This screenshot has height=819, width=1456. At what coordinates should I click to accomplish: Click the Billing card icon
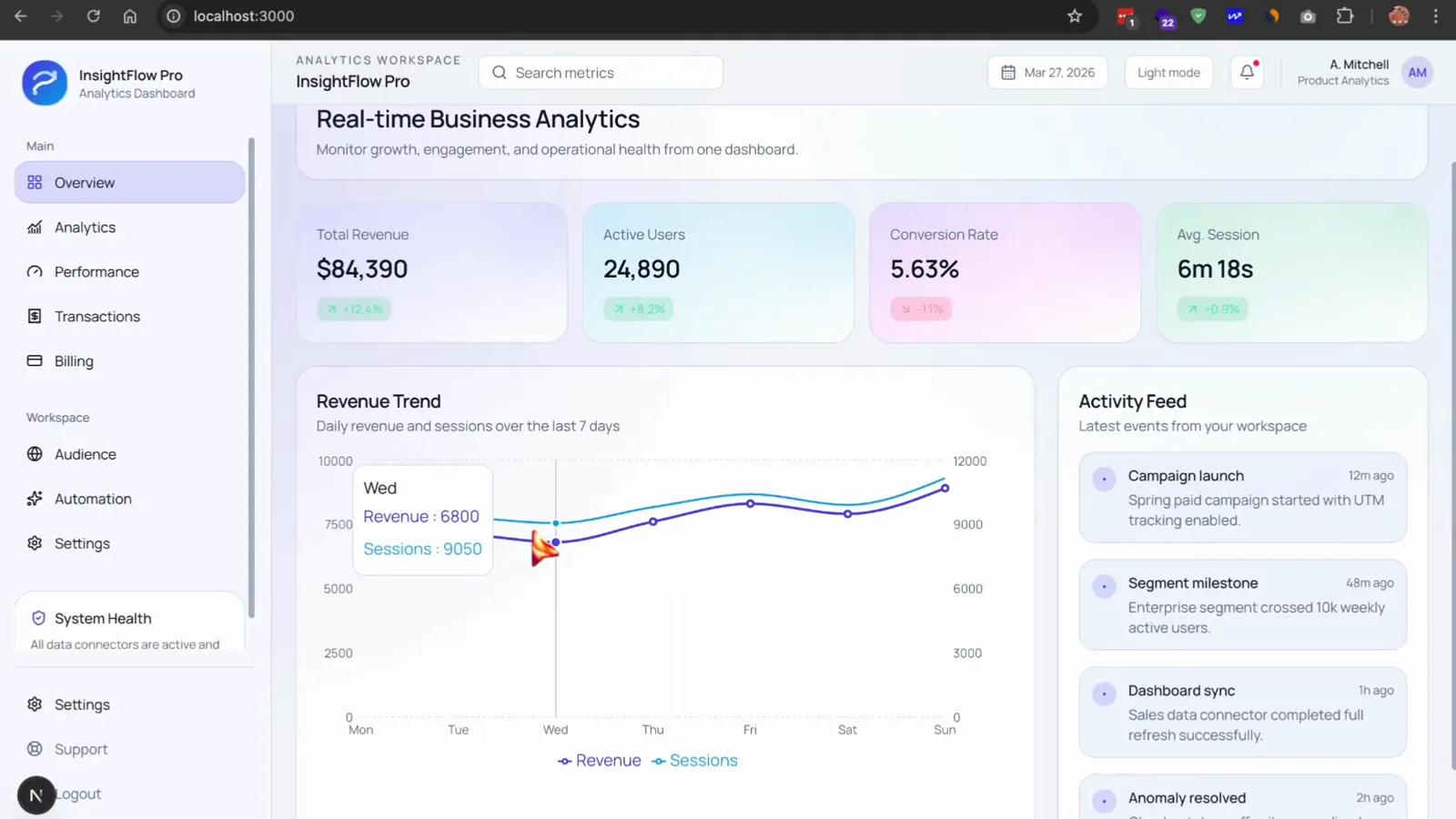coord(35,361)
